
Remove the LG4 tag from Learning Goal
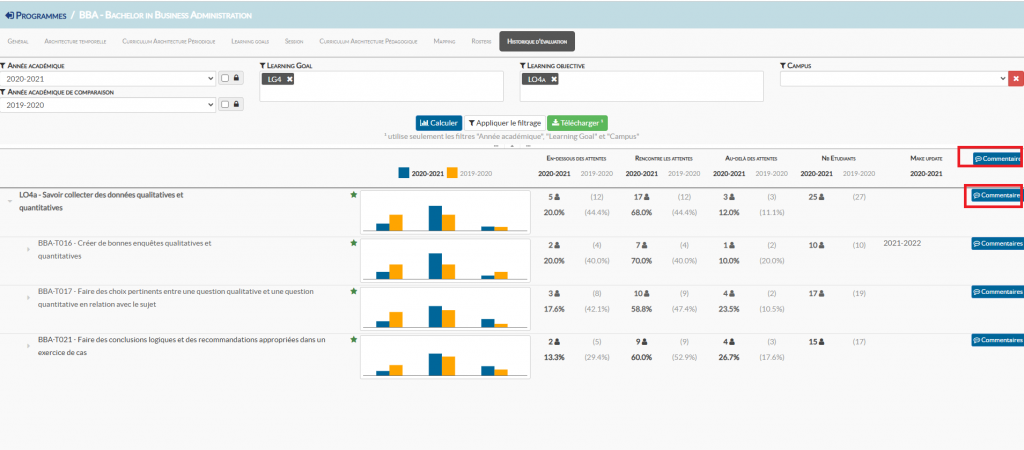289,78
